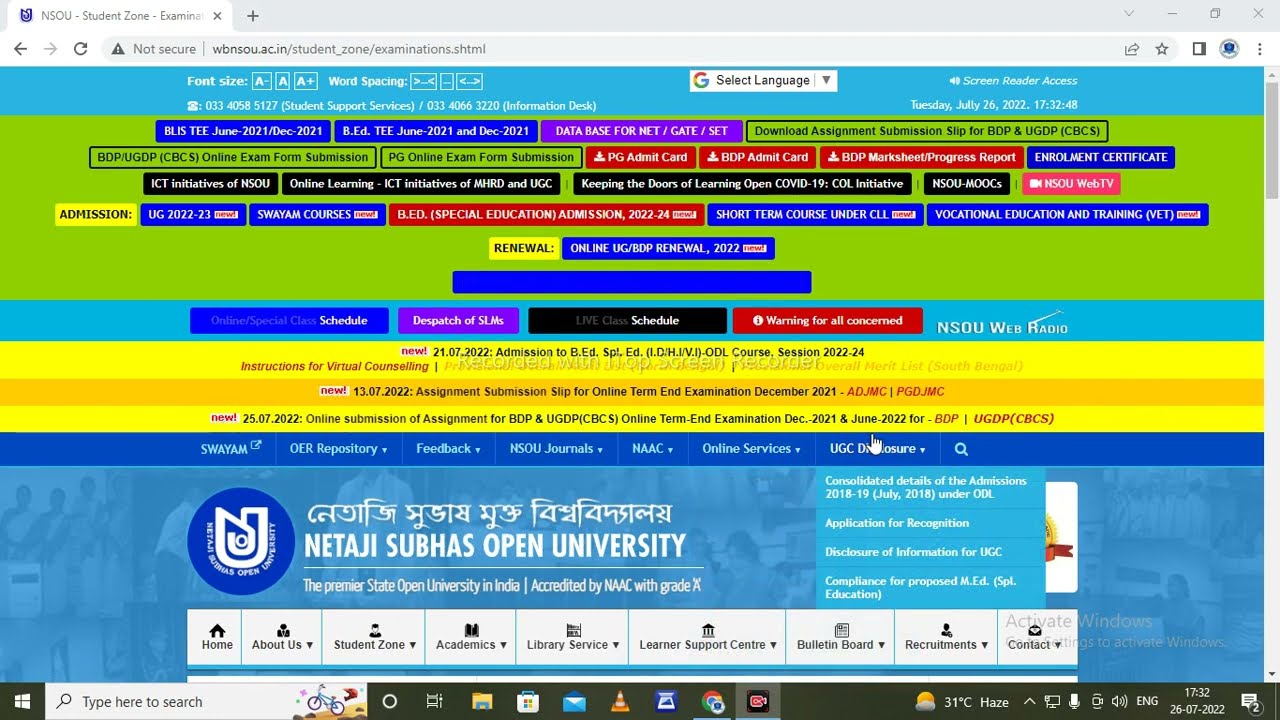Open the Chrome profile avatar
The image size is (1280, 720).
tap(1229, 49)
